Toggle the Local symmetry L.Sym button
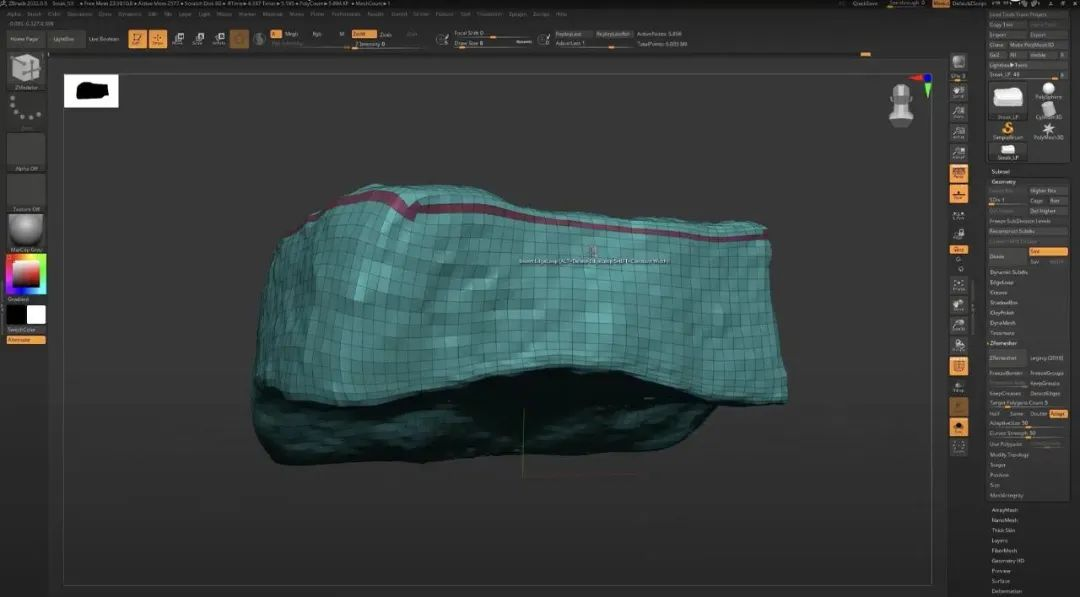 point(958,217)
